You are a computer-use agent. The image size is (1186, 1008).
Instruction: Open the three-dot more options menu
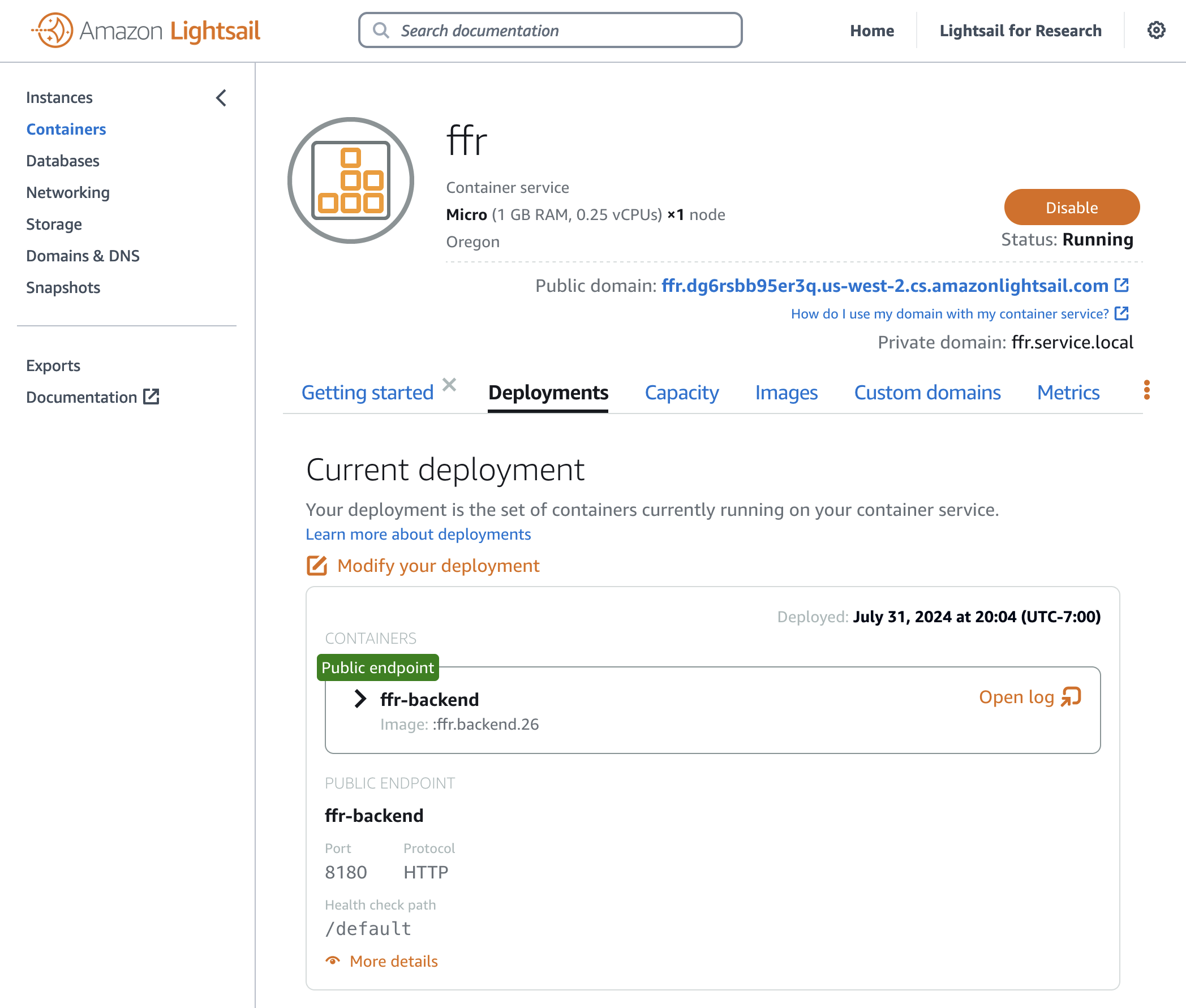pos(1146,390)
